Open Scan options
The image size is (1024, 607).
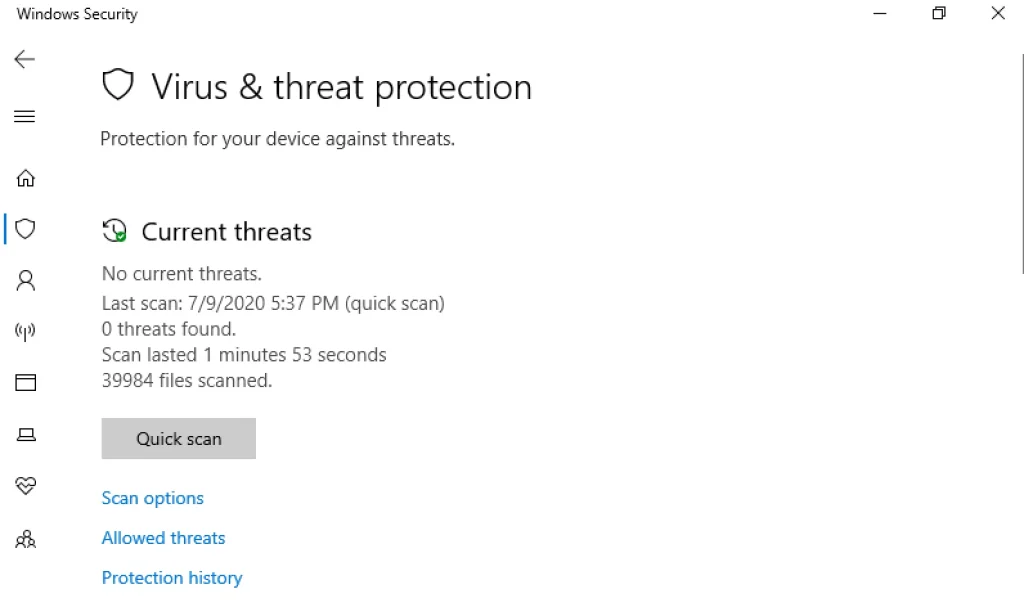[x=152, y=497]
